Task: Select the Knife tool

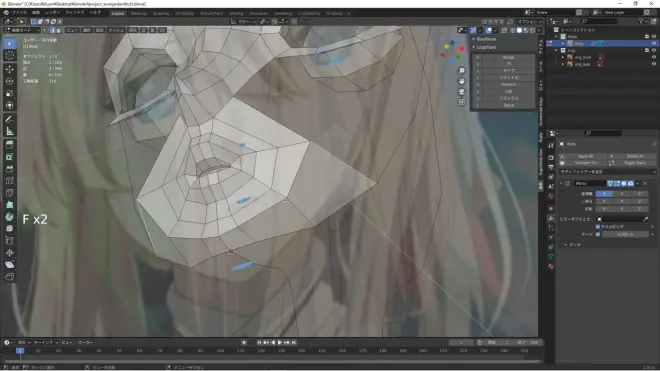Action: tap(10, 193)
